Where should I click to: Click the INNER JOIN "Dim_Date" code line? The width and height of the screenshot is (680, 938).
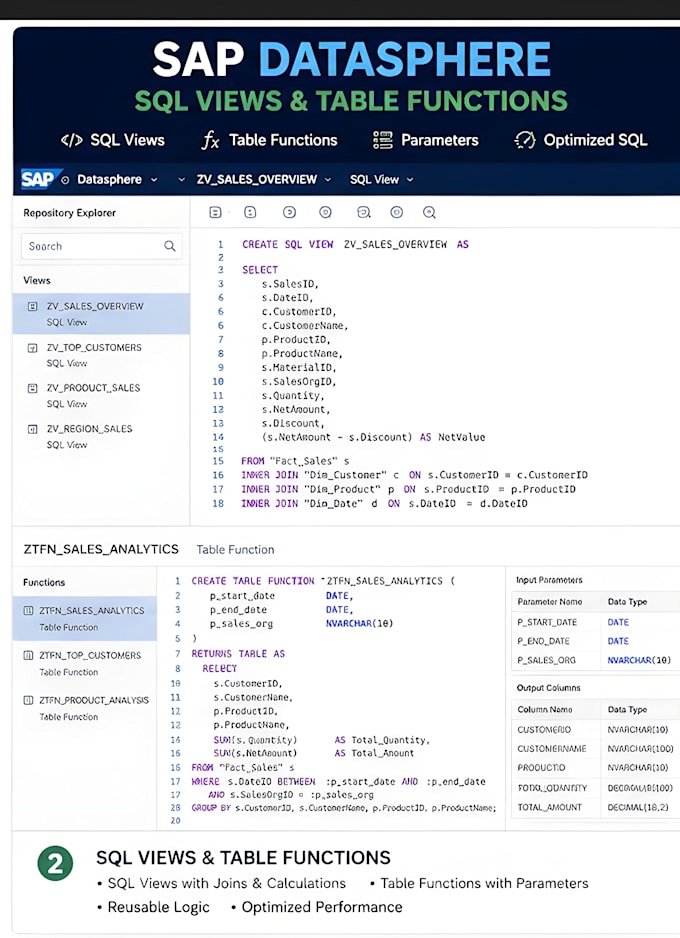coord(384,504)
